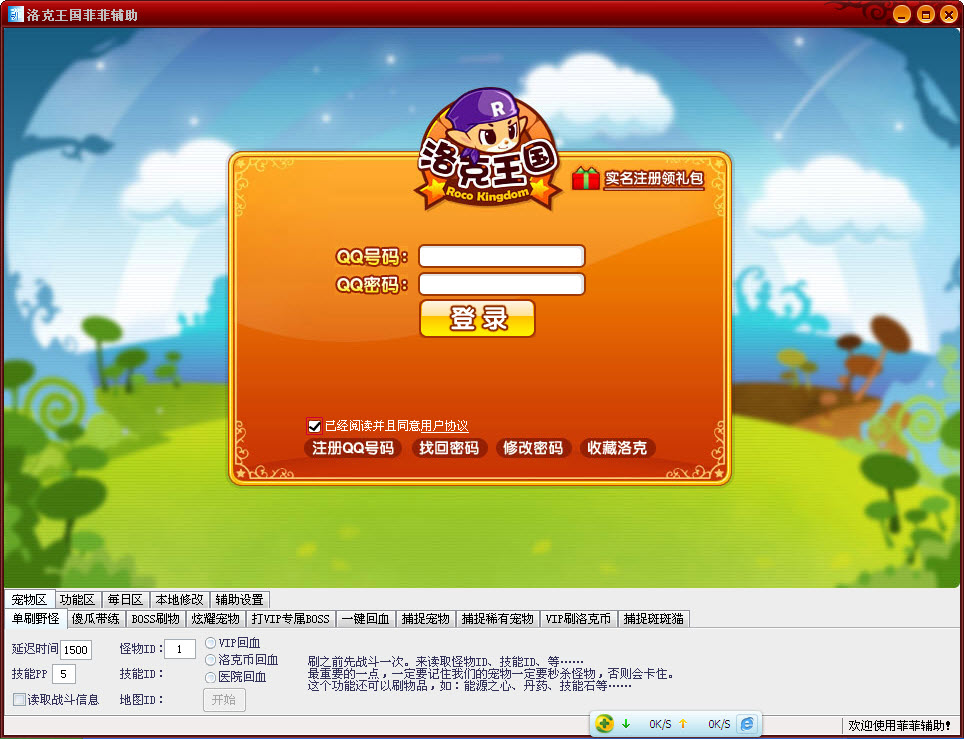This screenshot has width=964, height=739.
Task: Click the 技能PP field showing 5
Action: click(x=64, y=674)
